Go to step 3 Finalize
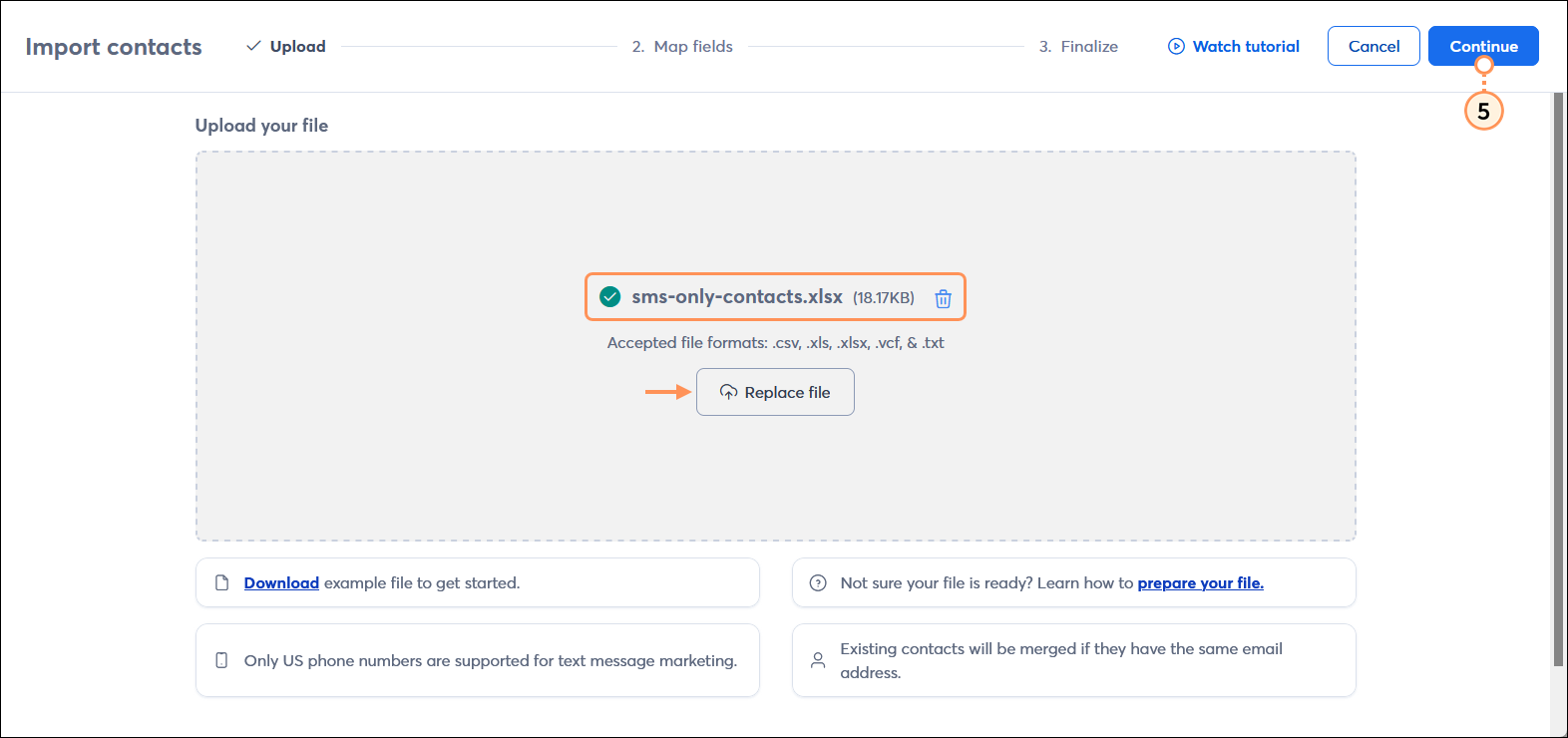The height and width of the screenshot is (738, 1568). pos(1078,46)
